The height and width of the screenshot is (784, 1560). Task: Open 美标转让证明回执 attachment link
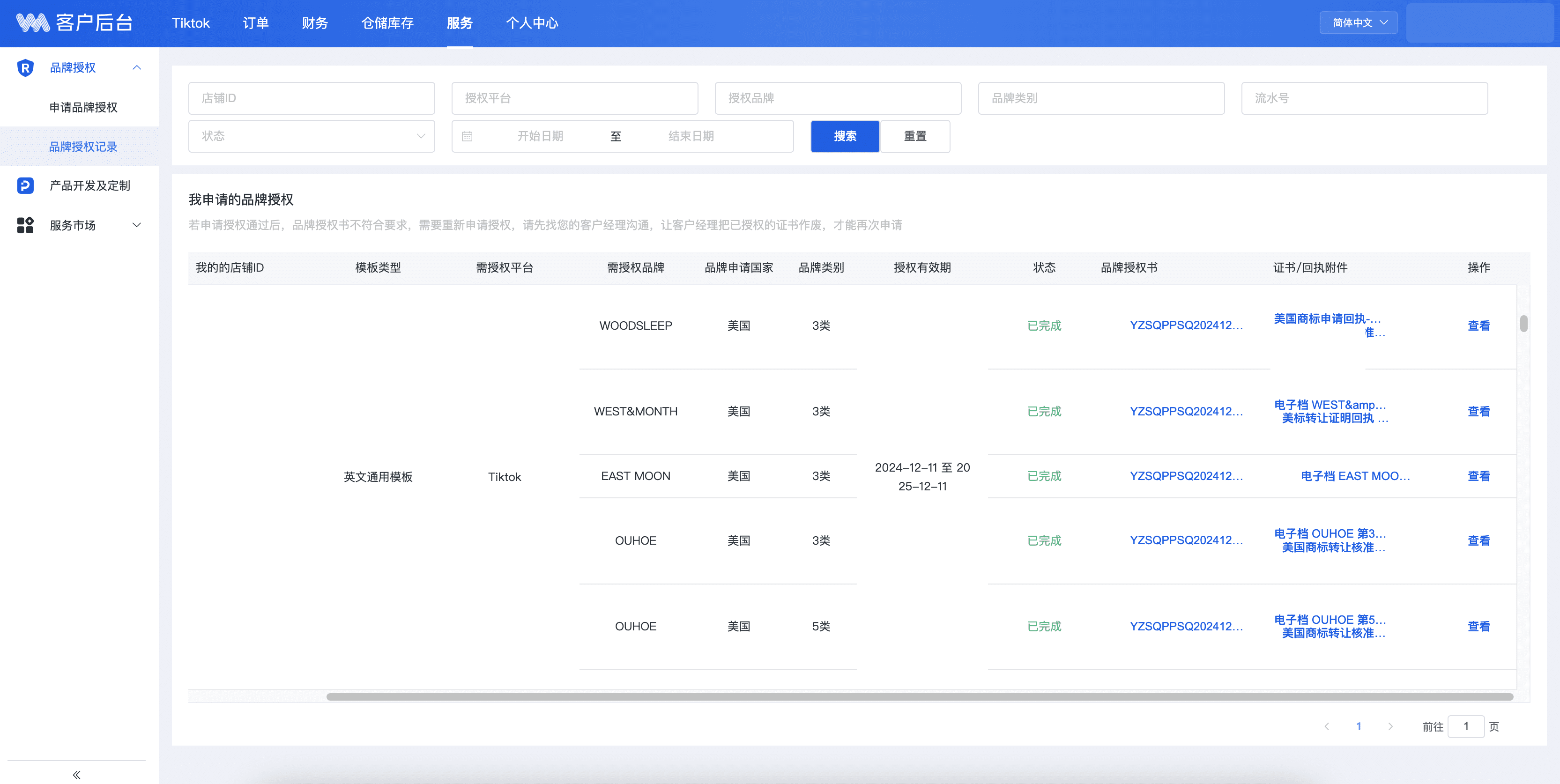tap(1335, 418)
